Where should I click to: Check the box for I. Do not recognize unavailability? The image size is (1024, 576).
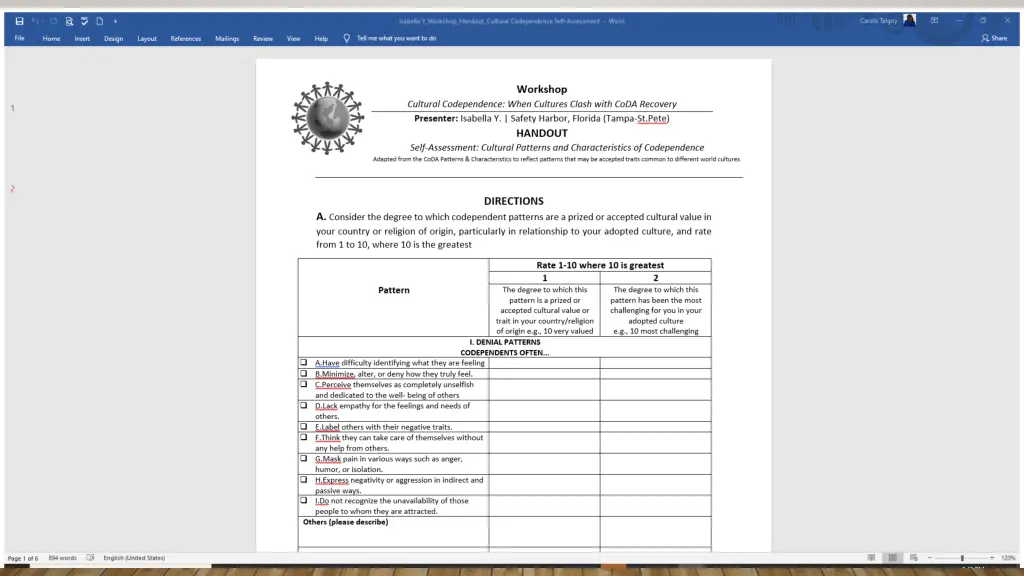[304, 500]
